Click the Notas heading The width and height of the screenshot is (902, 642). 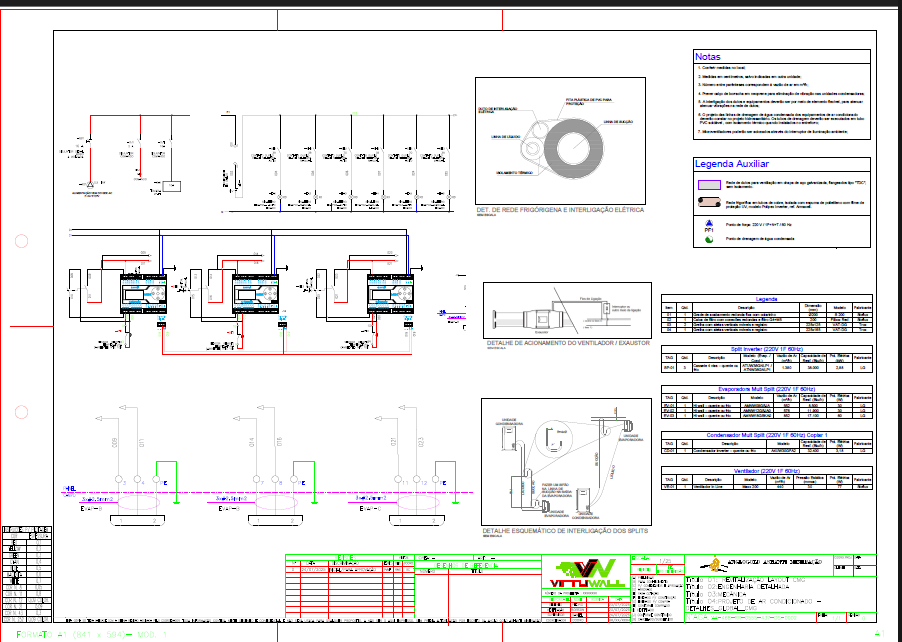click(708, 57)
